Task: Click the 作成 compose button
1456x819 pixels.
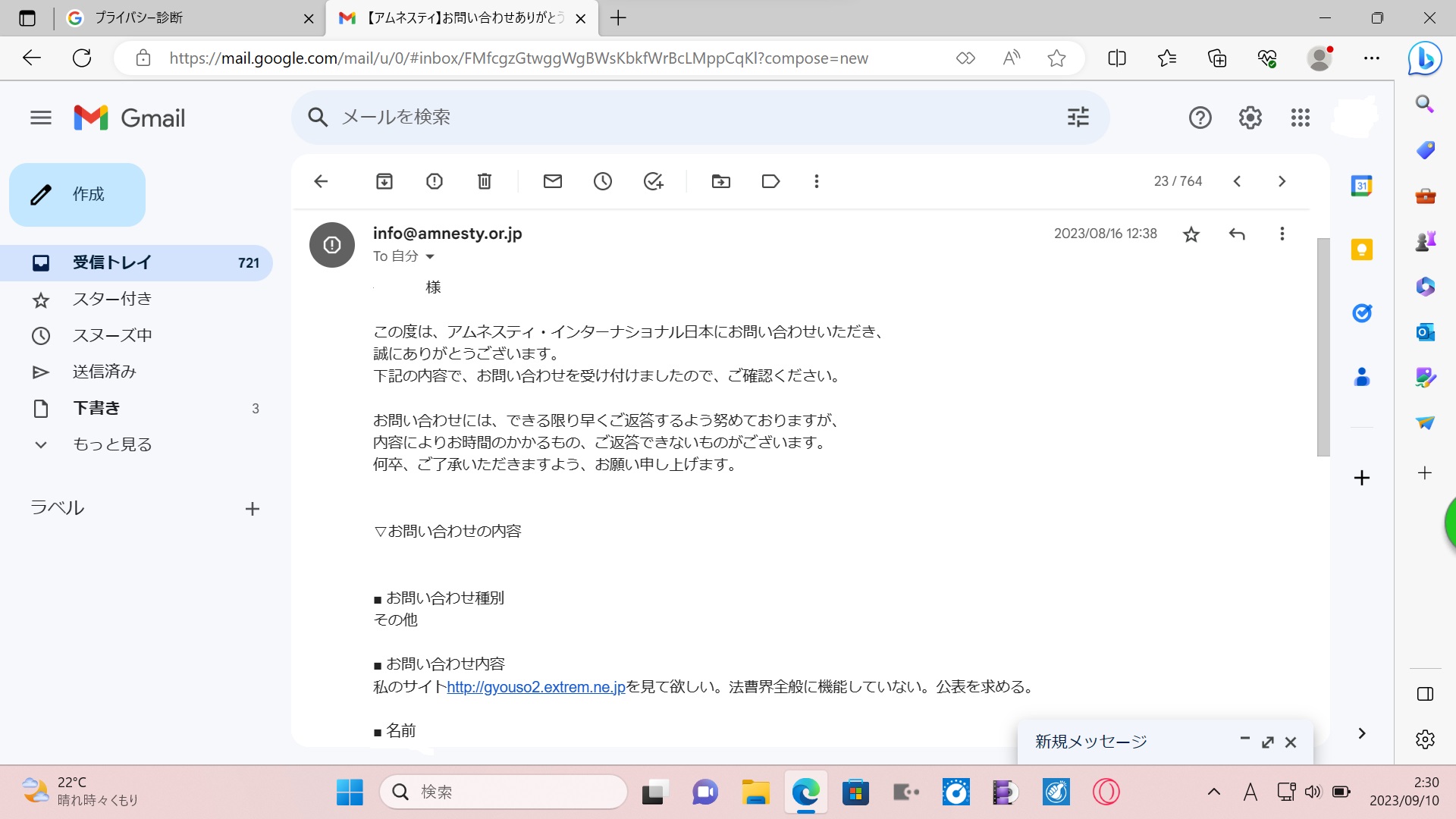Action: pyautogui.click(x=77, y=194)
